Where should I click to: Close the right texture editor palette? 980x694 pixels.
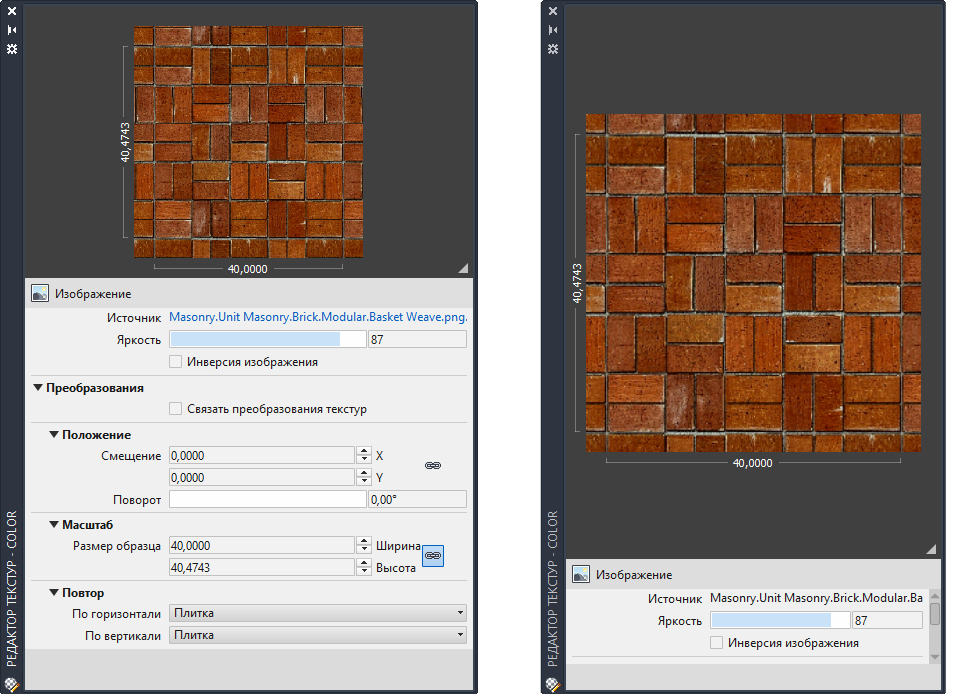coord(553,11)
